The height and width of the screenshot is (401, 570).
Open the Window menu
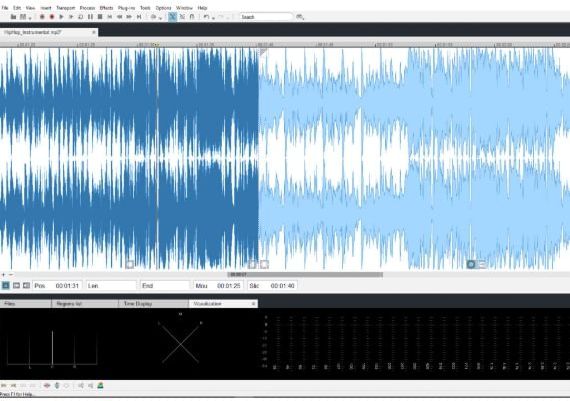point(184,8)
